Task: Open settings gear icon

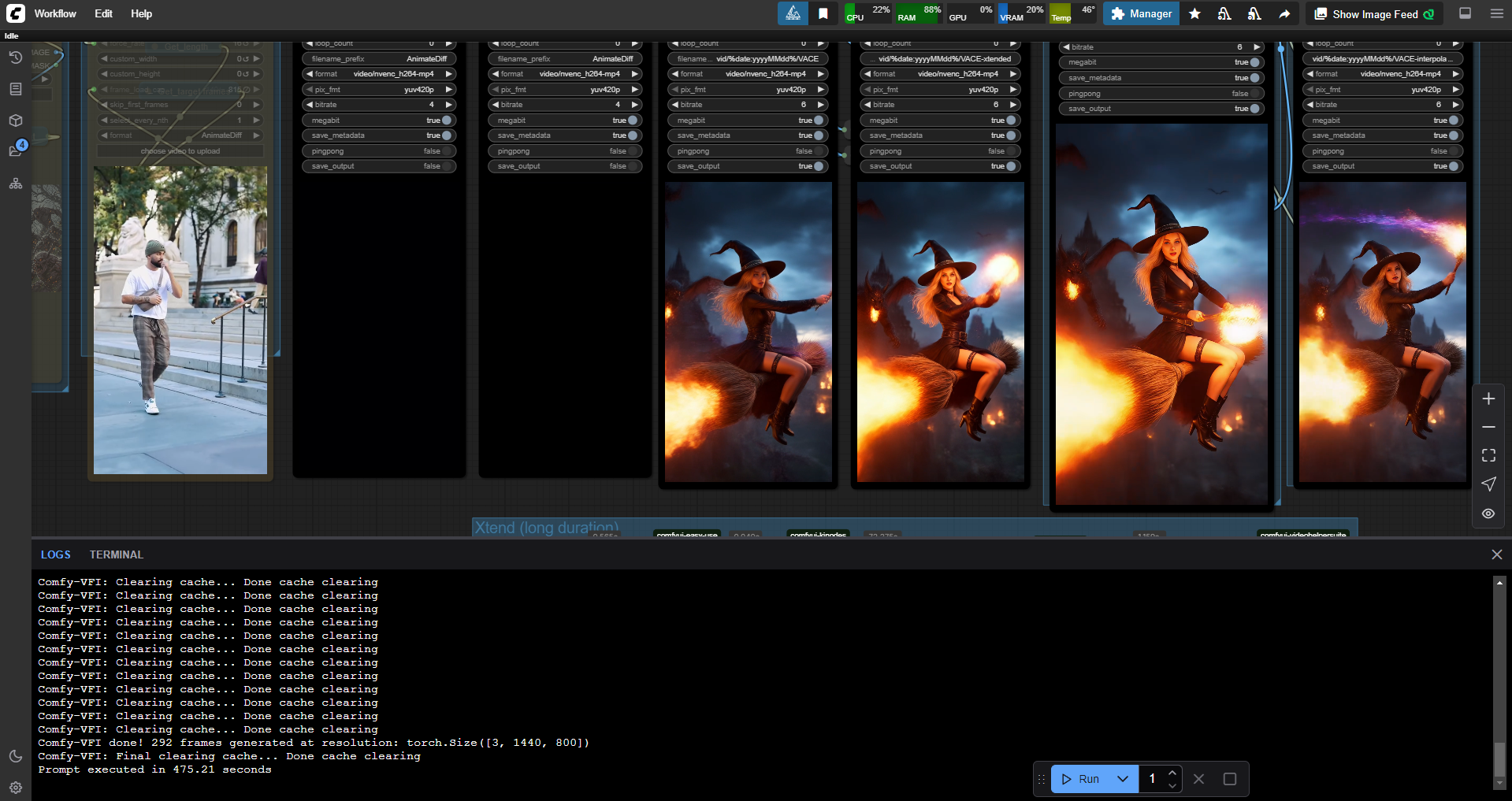Action: click(16, 787)
